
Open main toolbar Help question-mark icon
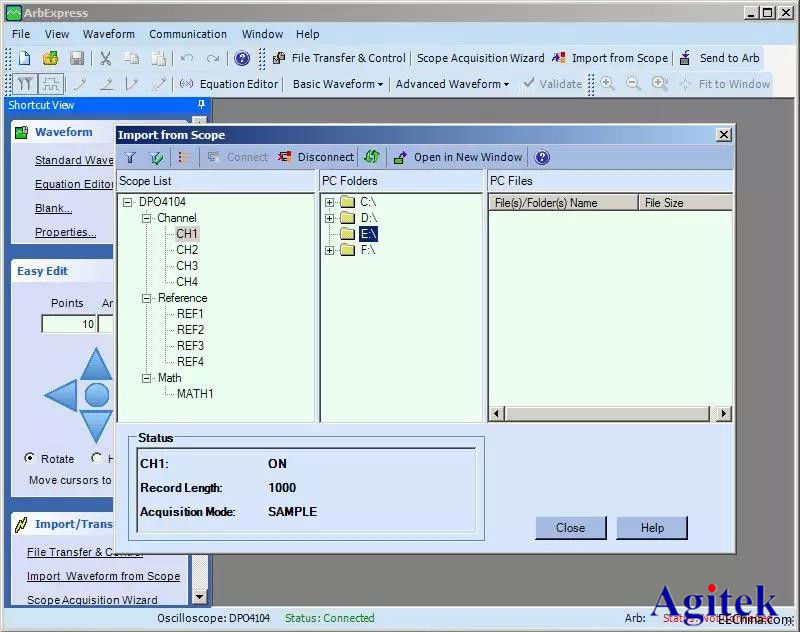tap(242, 58)
